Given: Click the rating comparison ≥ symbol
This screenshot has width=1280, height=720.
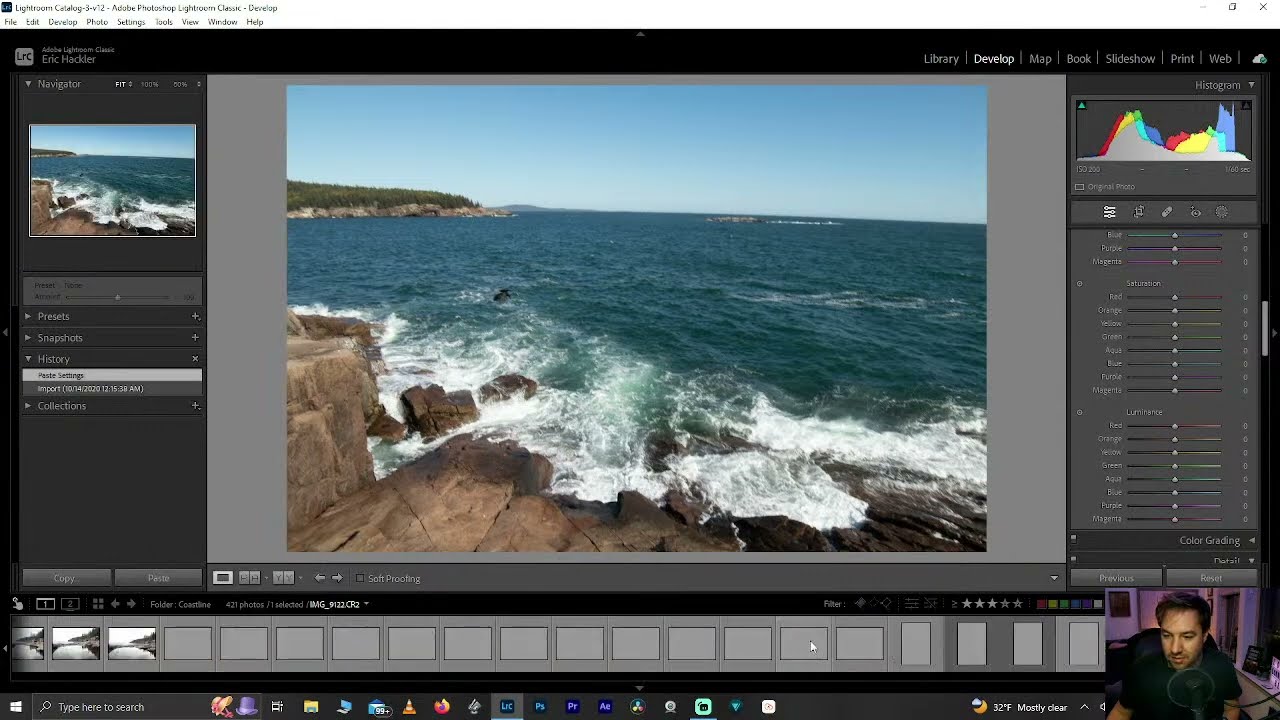Looking at the screenshot, I should [x=954, y=604].
